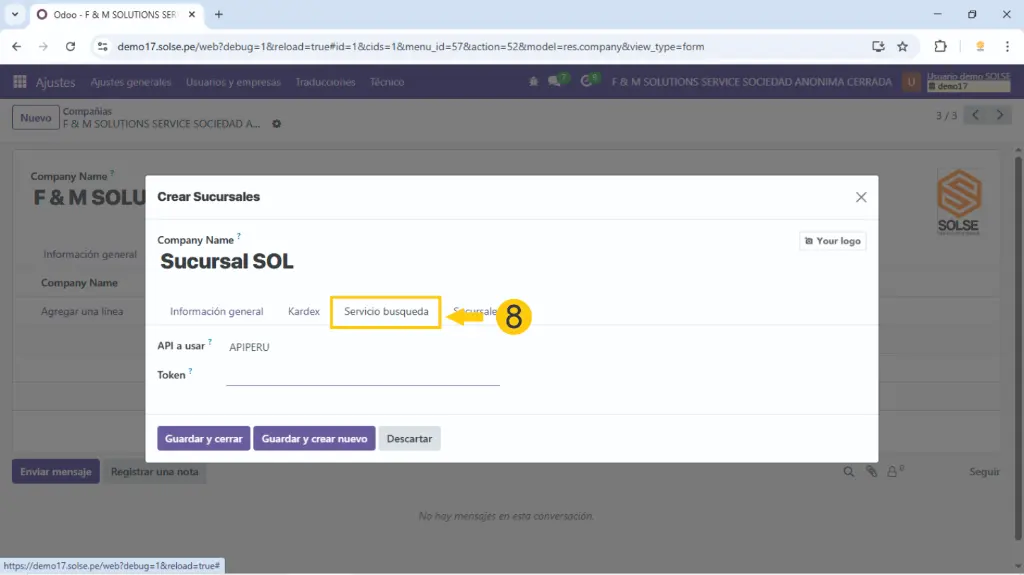Click the gear icon beside company breadcrumb
The image size is (1024, 575).
pyautogui.click(x=277, y=124)
